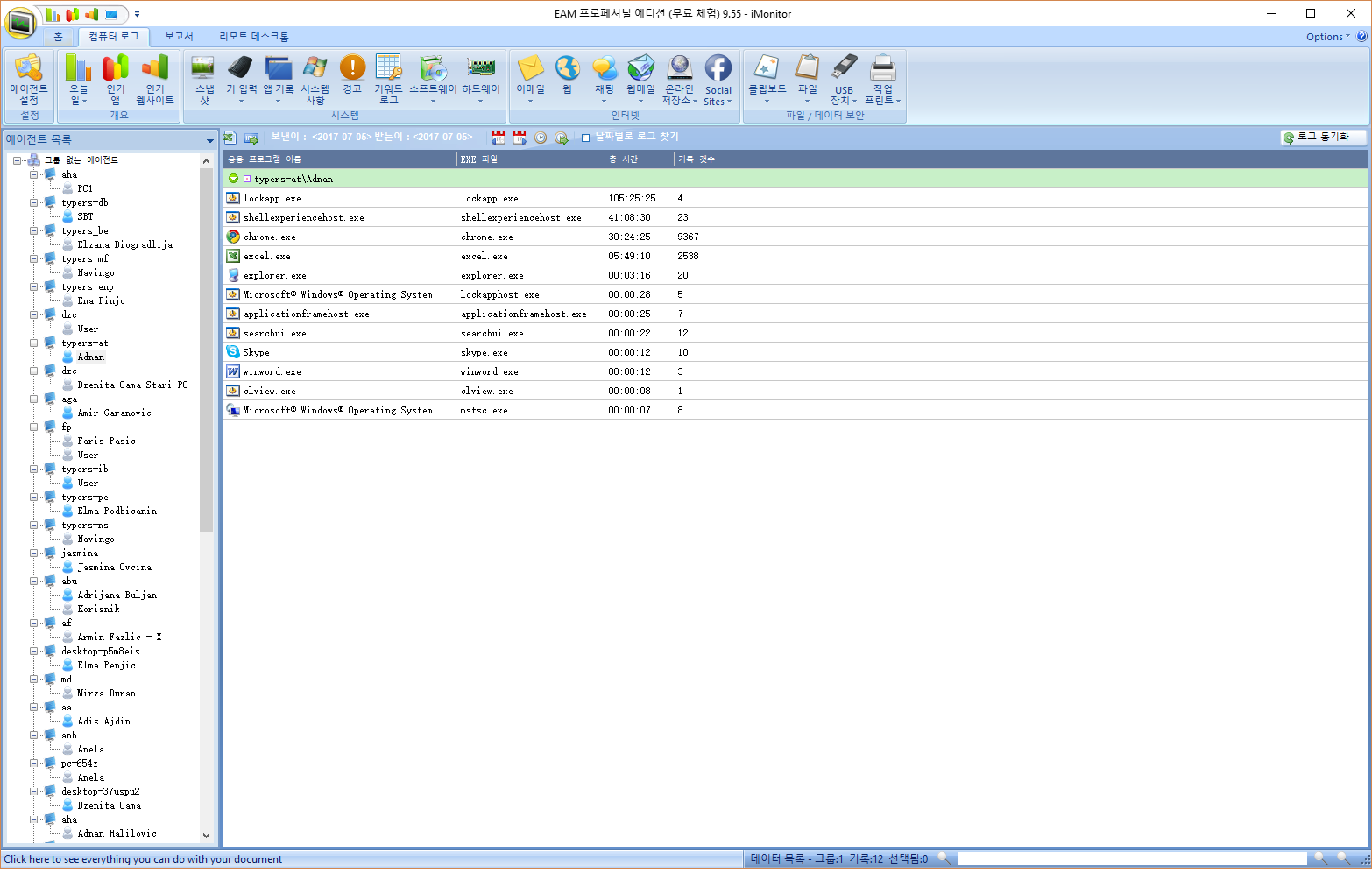Click the status bar search field
Screen dimensions: 1372x869
click(1132, 859)
